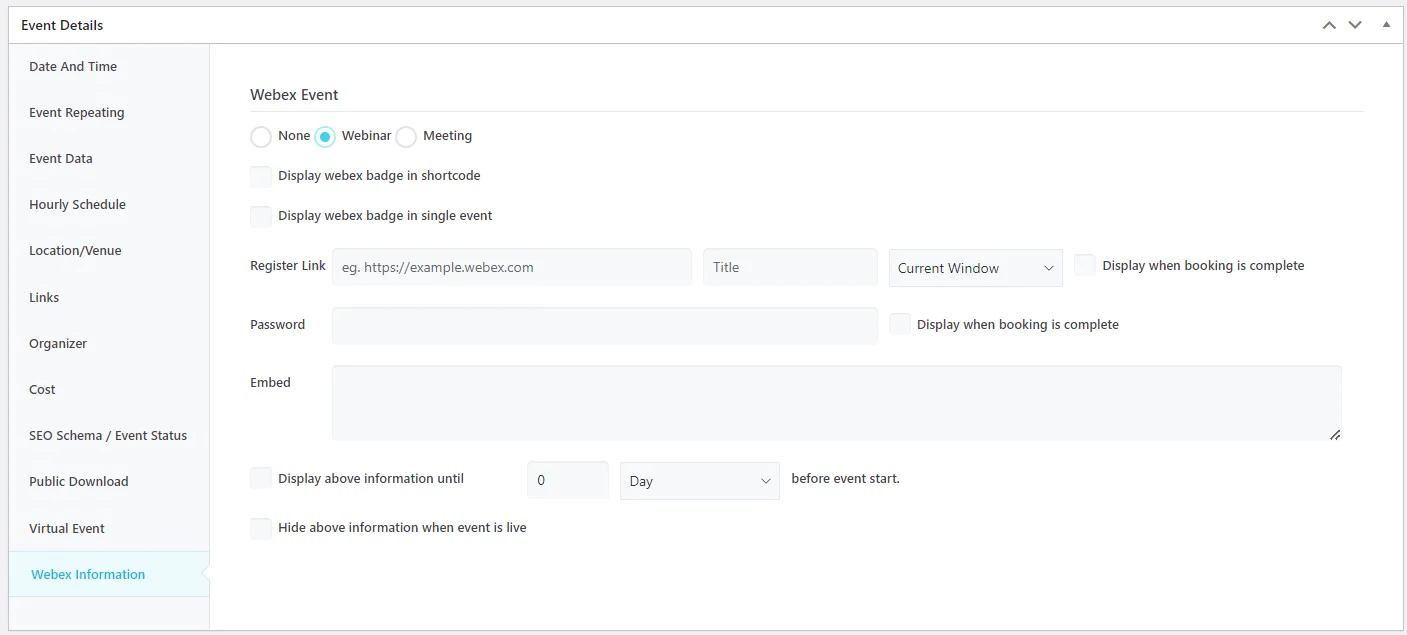Switch to Hourly Schedule tab

(77, 205)
